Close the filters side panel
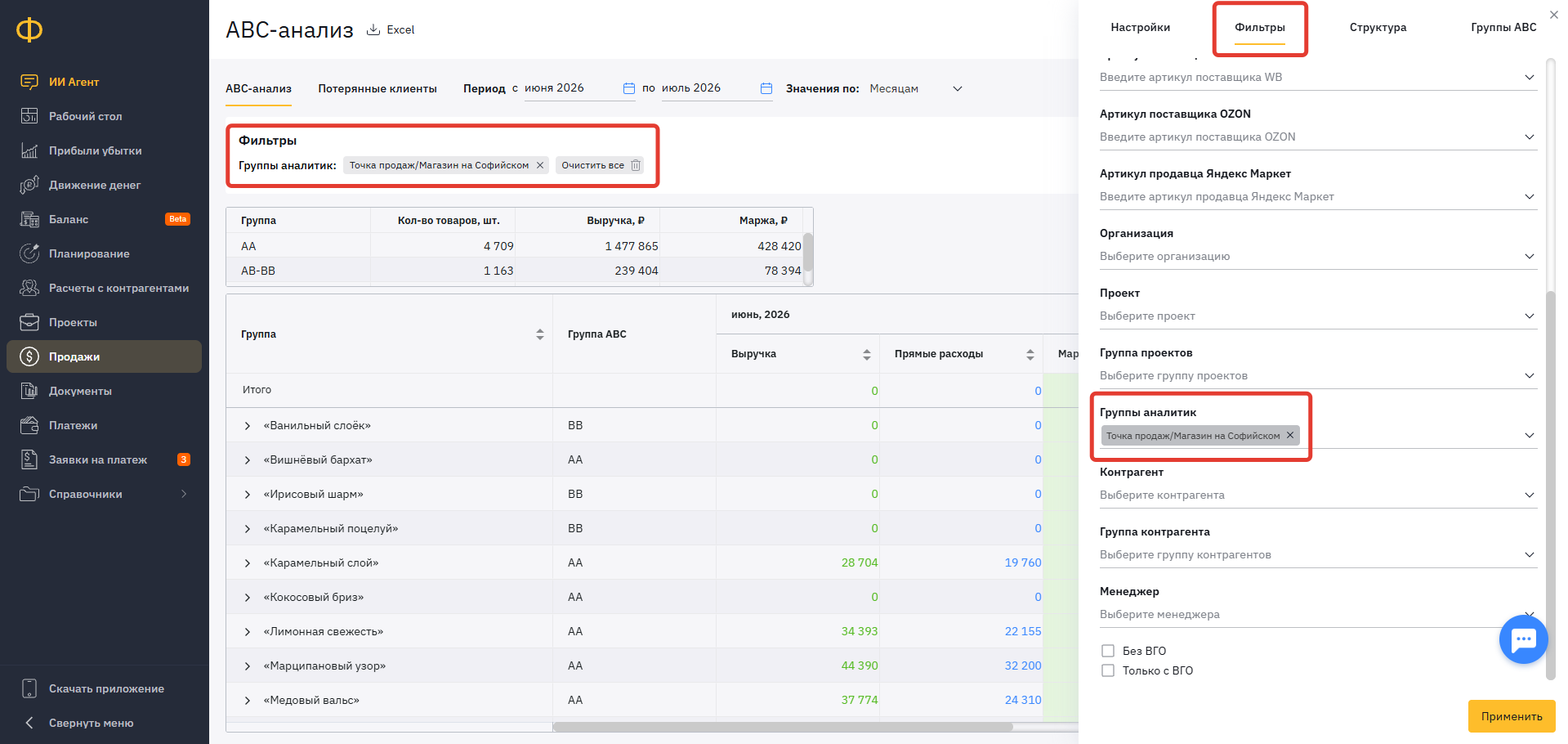1568x744 pixels. click(1554, 15)
